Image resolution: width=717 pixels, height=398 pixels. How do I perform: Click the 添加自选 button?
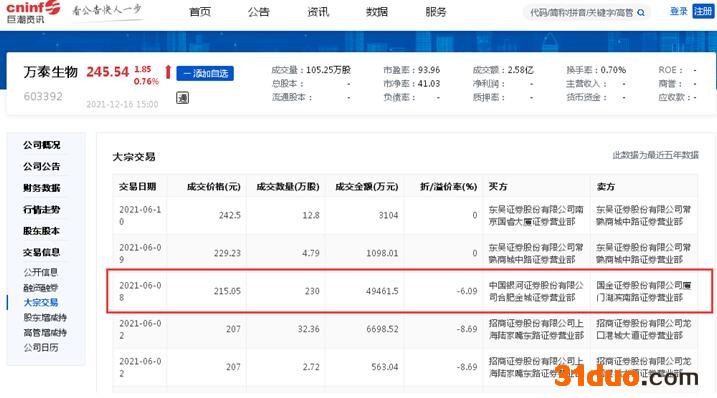coord(205,73)
